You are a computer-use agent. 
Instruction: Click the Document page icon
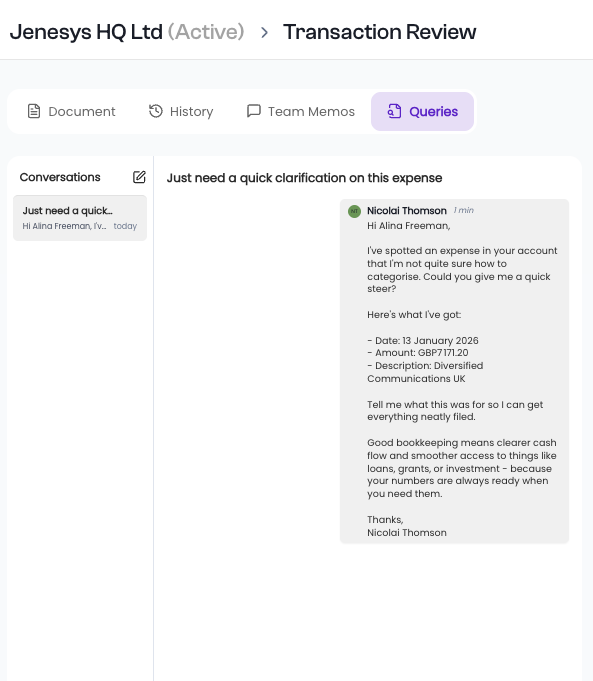pos(34,111)
